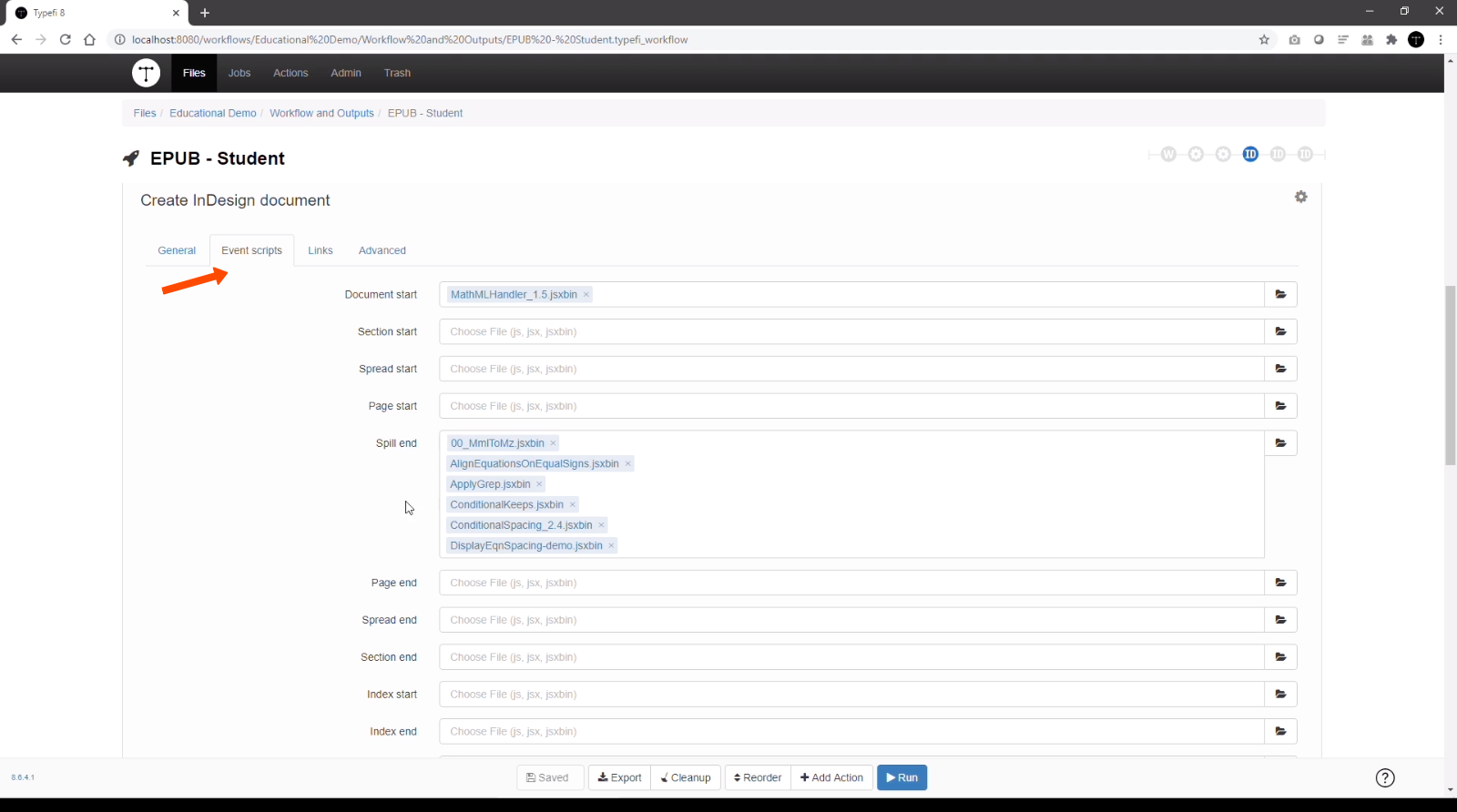Select the Event scripts tab
This screenshot has height=812, width=1457.
pos(251,250)
